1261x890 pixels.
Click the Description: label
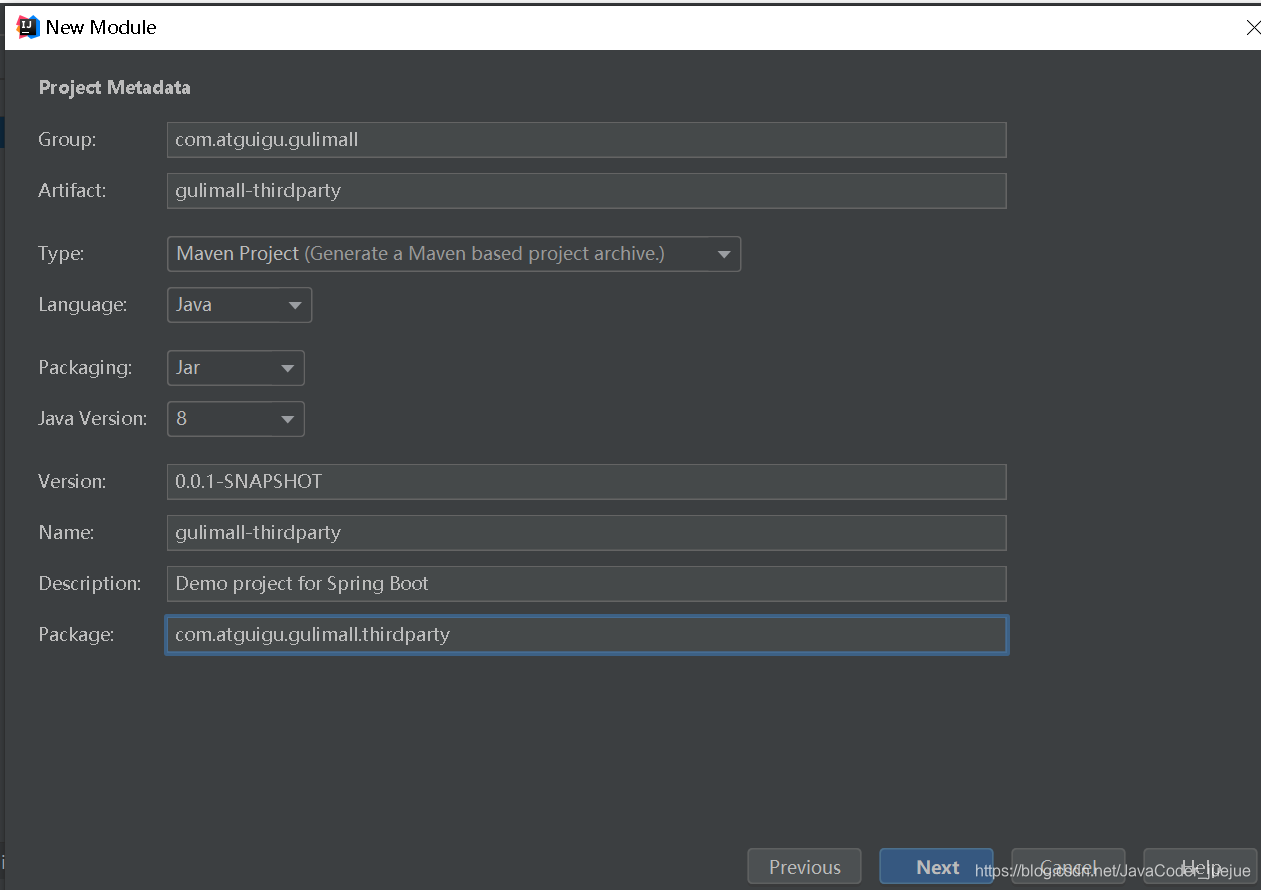click(90, 584)
